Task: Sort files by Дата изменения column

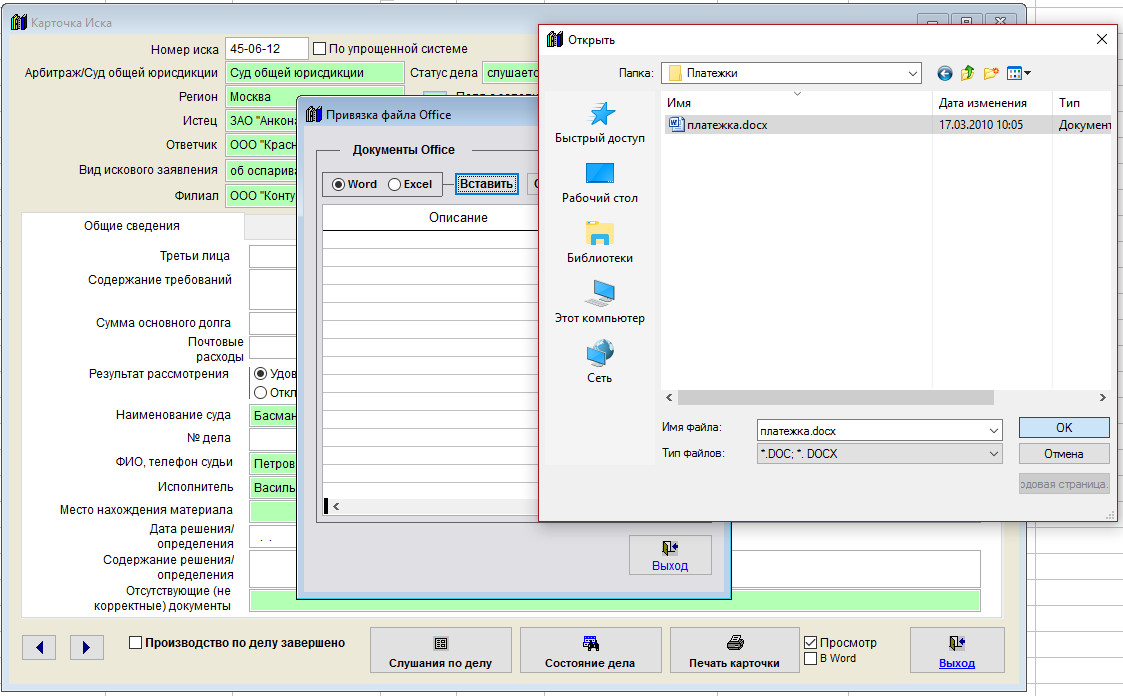Action: point(982,103)
